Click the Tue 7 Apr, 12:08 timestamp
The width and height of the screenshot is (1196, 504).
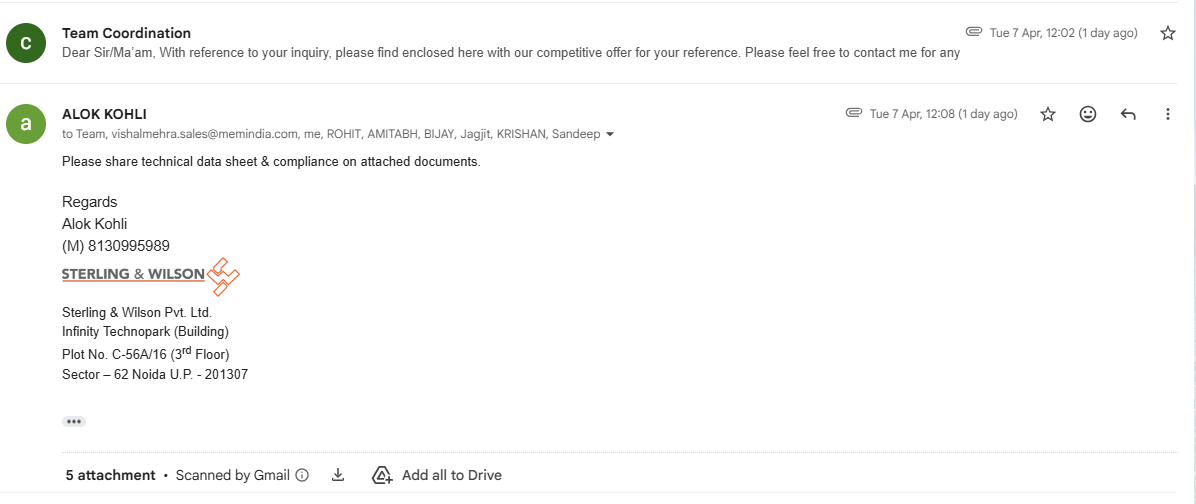(x=943, y=114)
